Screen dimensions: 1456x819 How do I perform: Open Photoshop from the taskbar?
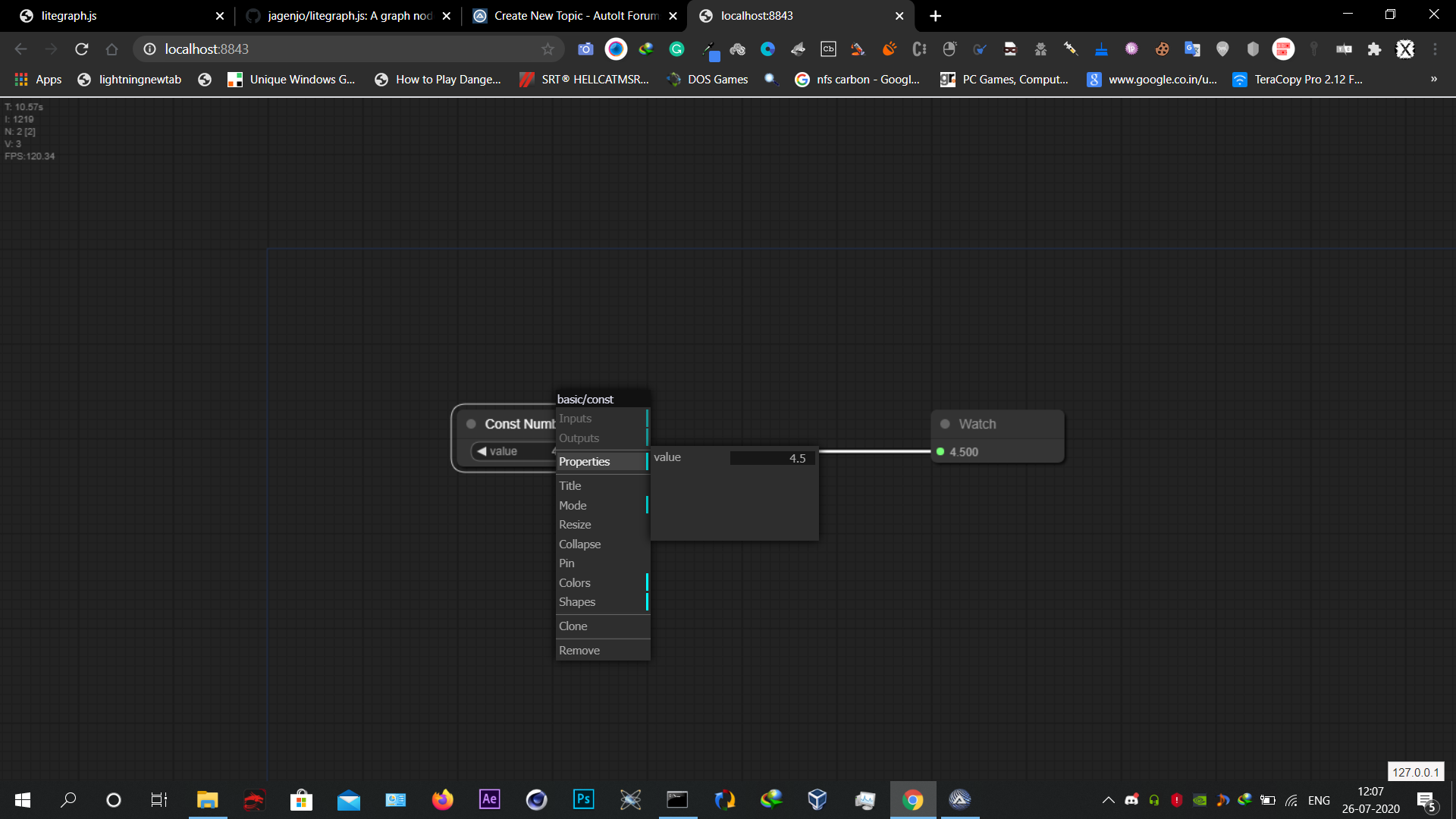coord(583,799)
